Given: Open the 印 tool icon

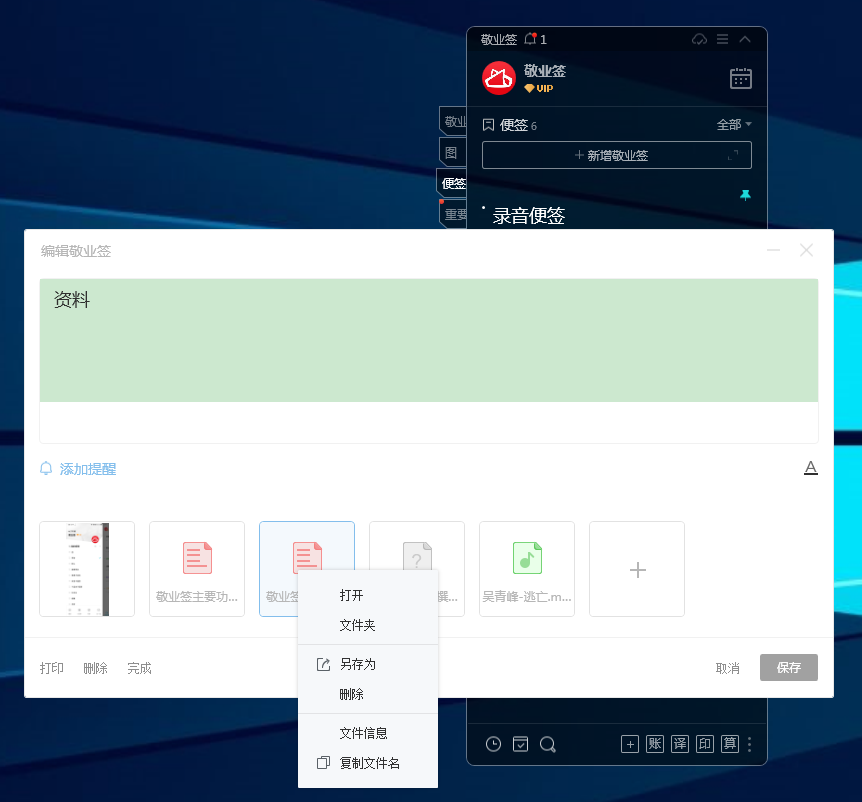Looking at the screenshot, I should click(x=705, y=744).
